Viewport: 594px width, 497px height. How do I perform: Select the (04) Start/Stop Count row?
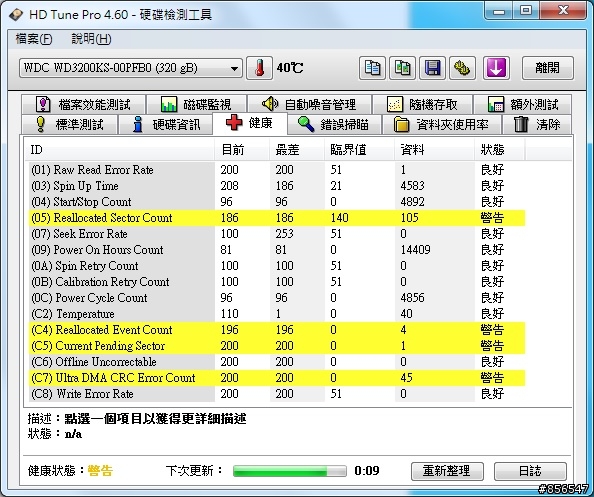(x=277, y=202)
